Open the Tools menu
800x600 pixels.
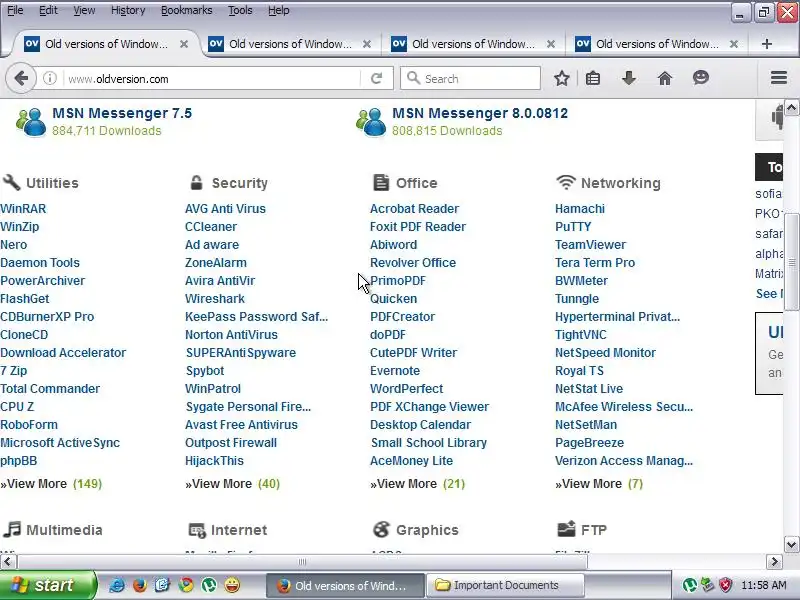pos(240,10)
